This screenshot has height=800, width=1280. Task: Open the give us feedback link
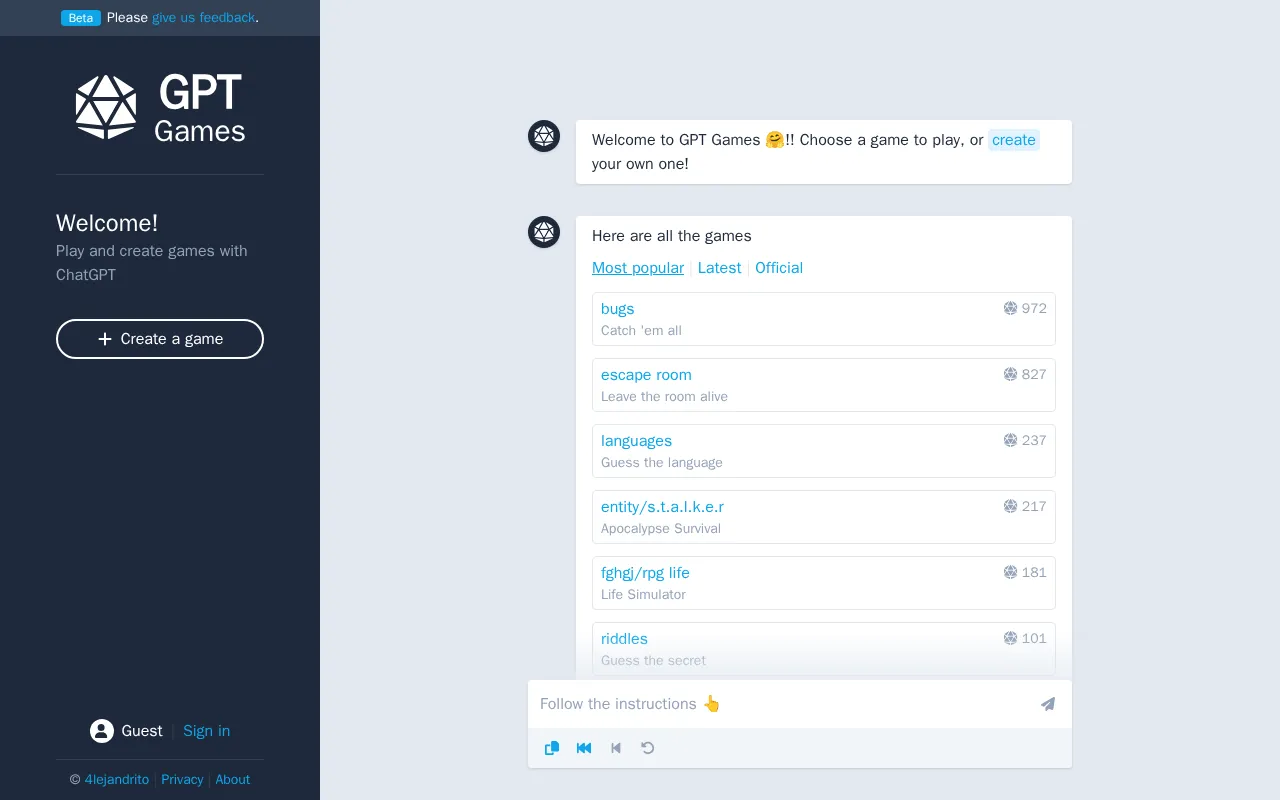[x=204, y=18]
